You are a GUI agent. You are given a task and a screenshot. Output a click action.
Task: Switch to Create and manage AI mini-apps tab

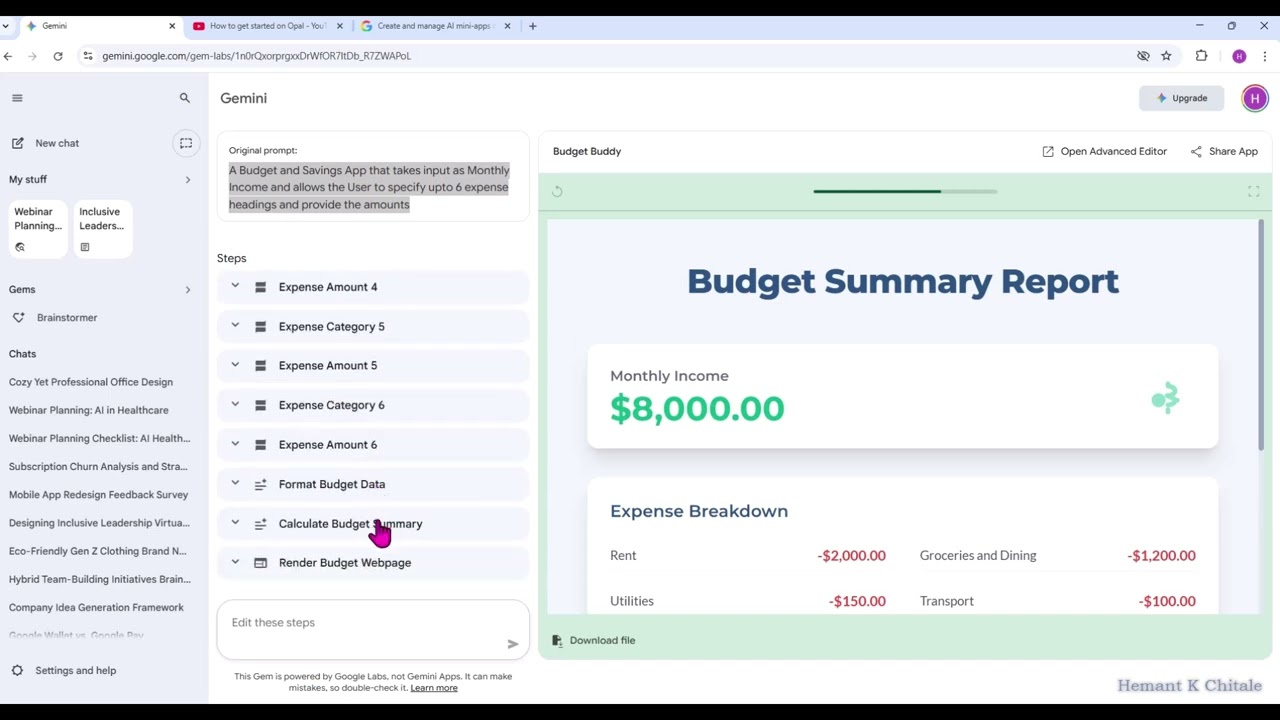pos(435,26)
